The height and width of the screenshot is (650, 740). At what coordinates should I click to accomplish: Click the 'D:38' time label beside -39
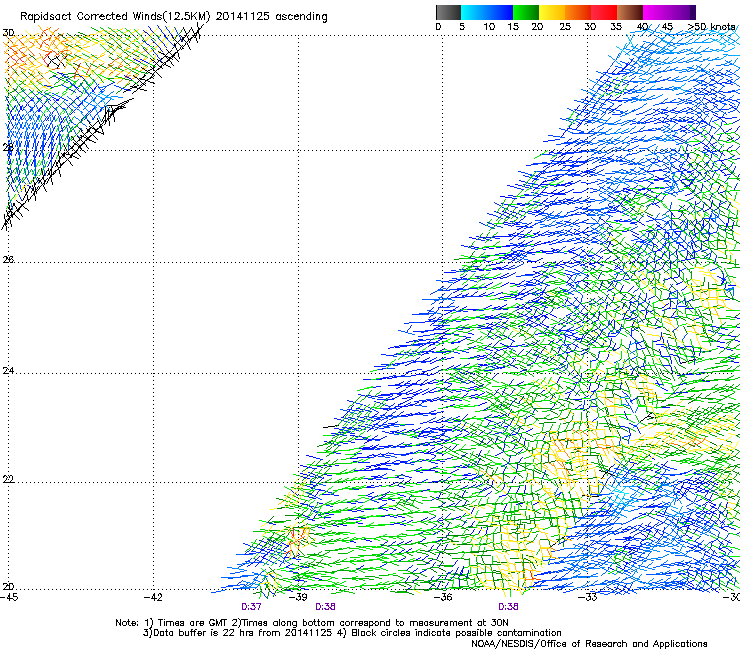[x=325, y=607]
